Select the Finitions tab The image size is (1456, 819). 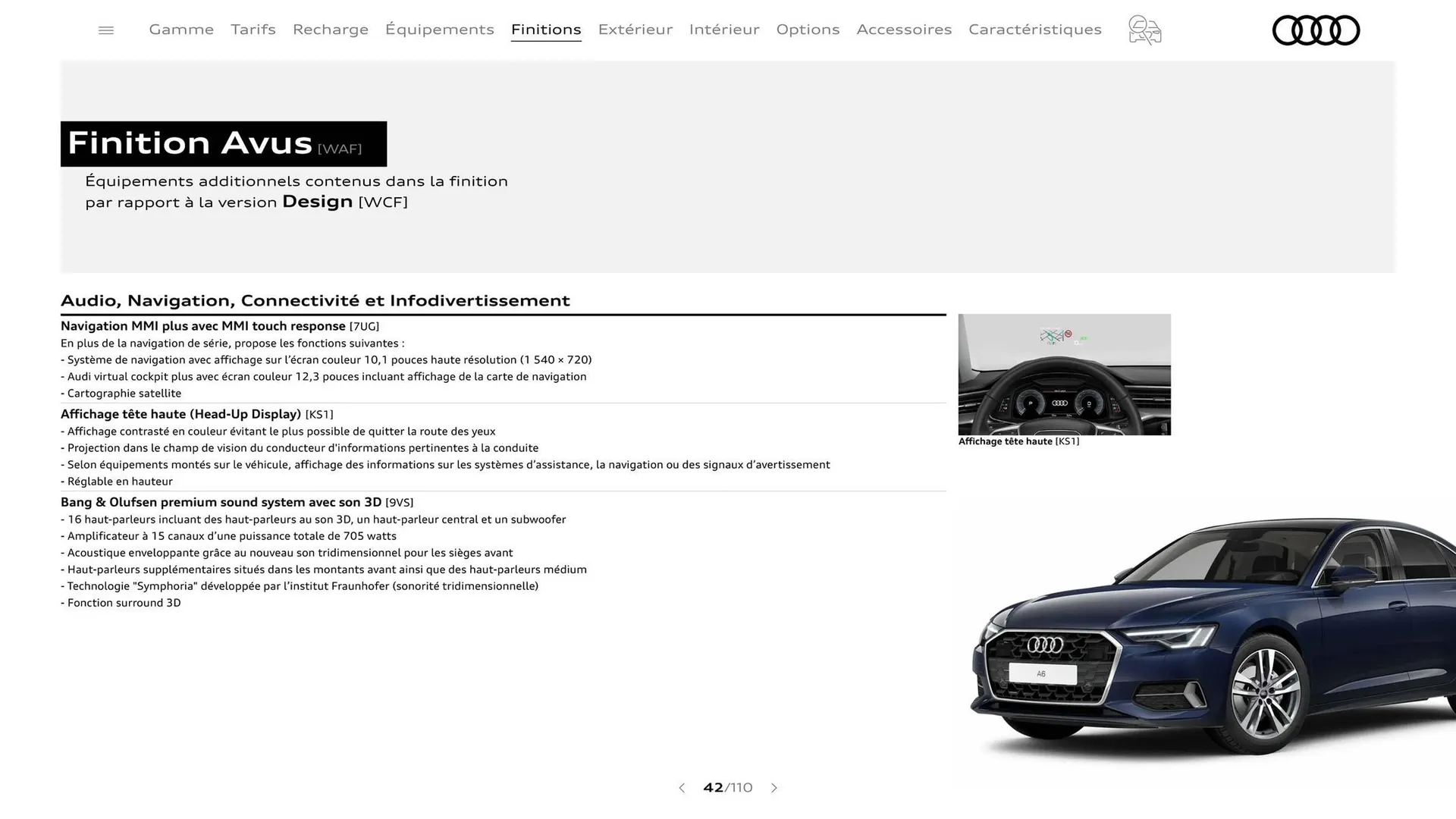tap(546, 30)
